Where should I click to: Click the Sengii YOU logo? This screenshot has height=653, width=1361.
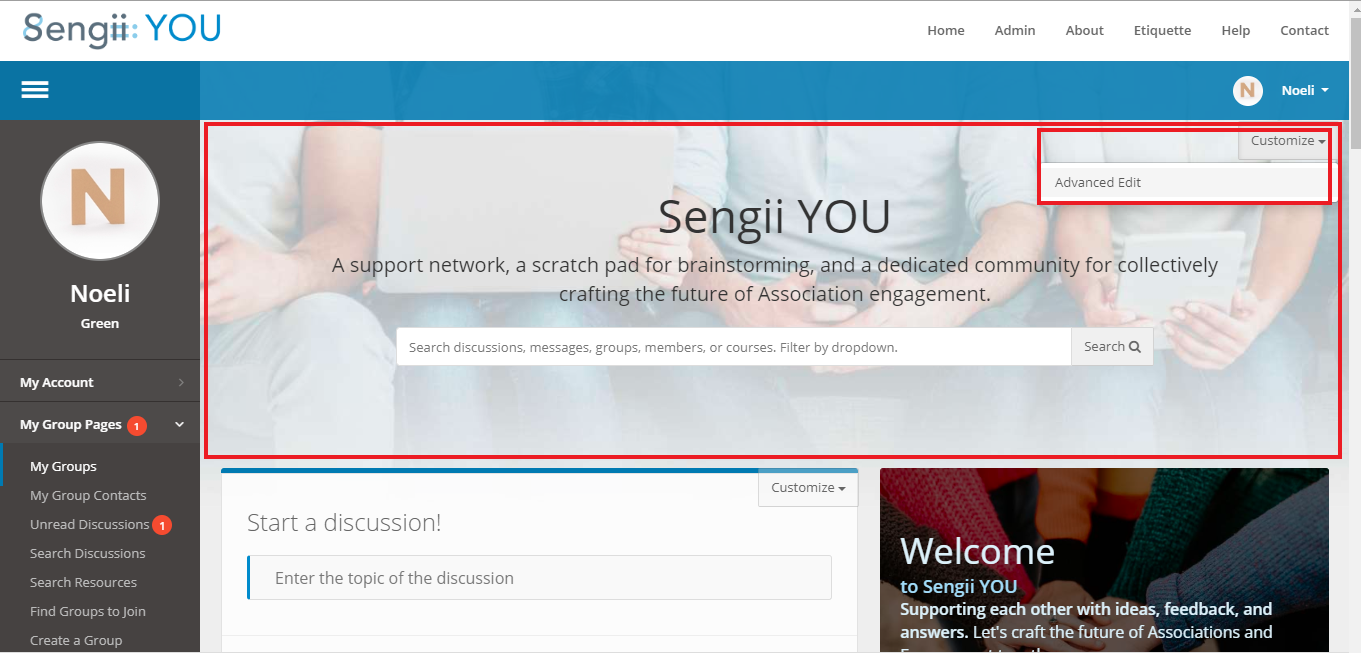[x=122, y=28]
